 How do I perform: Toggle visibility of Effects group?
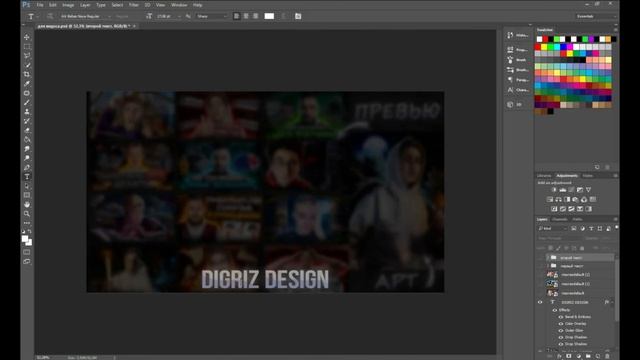(555, 310)
